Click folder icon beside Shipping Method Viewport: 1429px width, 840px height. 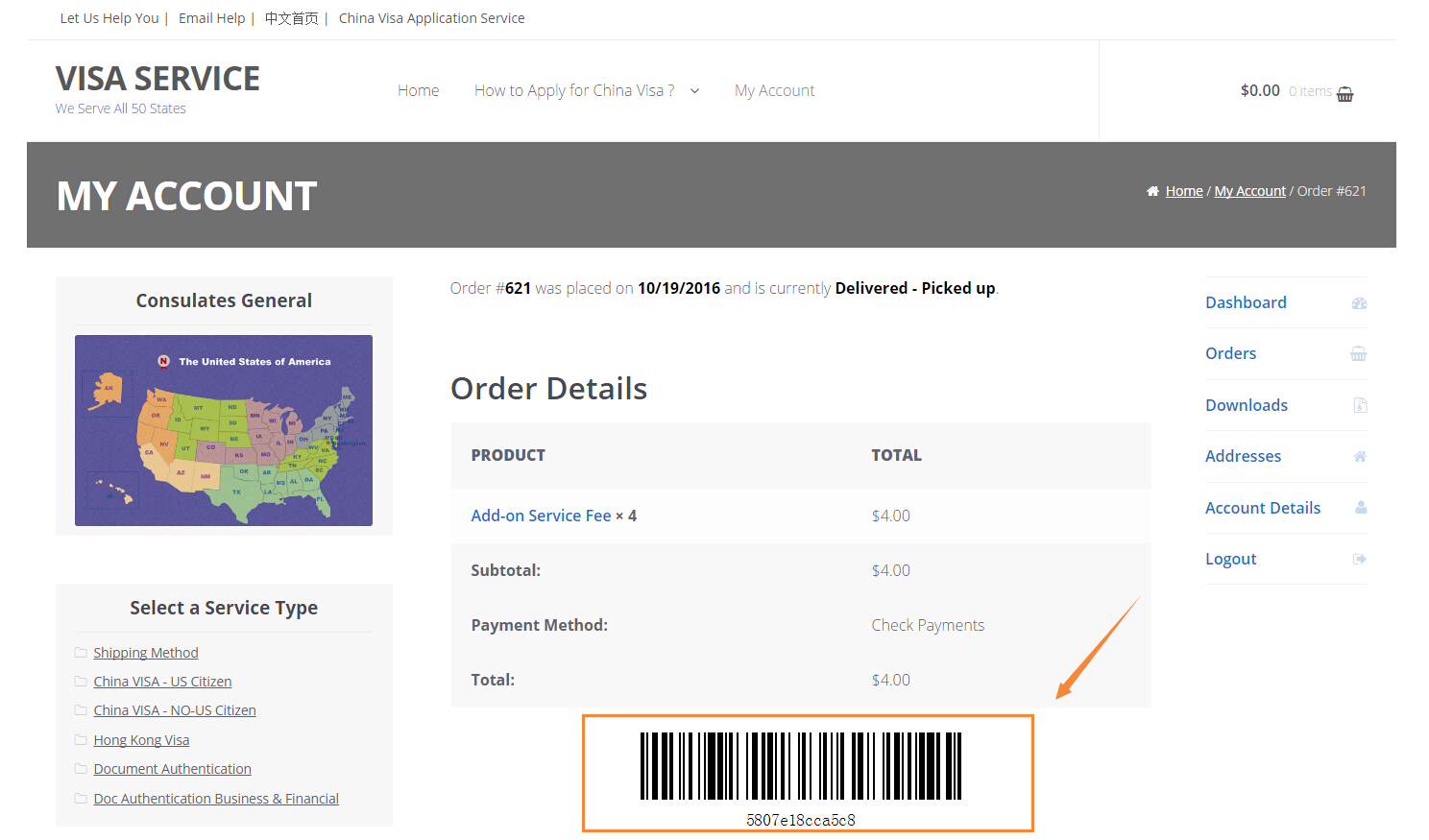(x=81, y=653)
